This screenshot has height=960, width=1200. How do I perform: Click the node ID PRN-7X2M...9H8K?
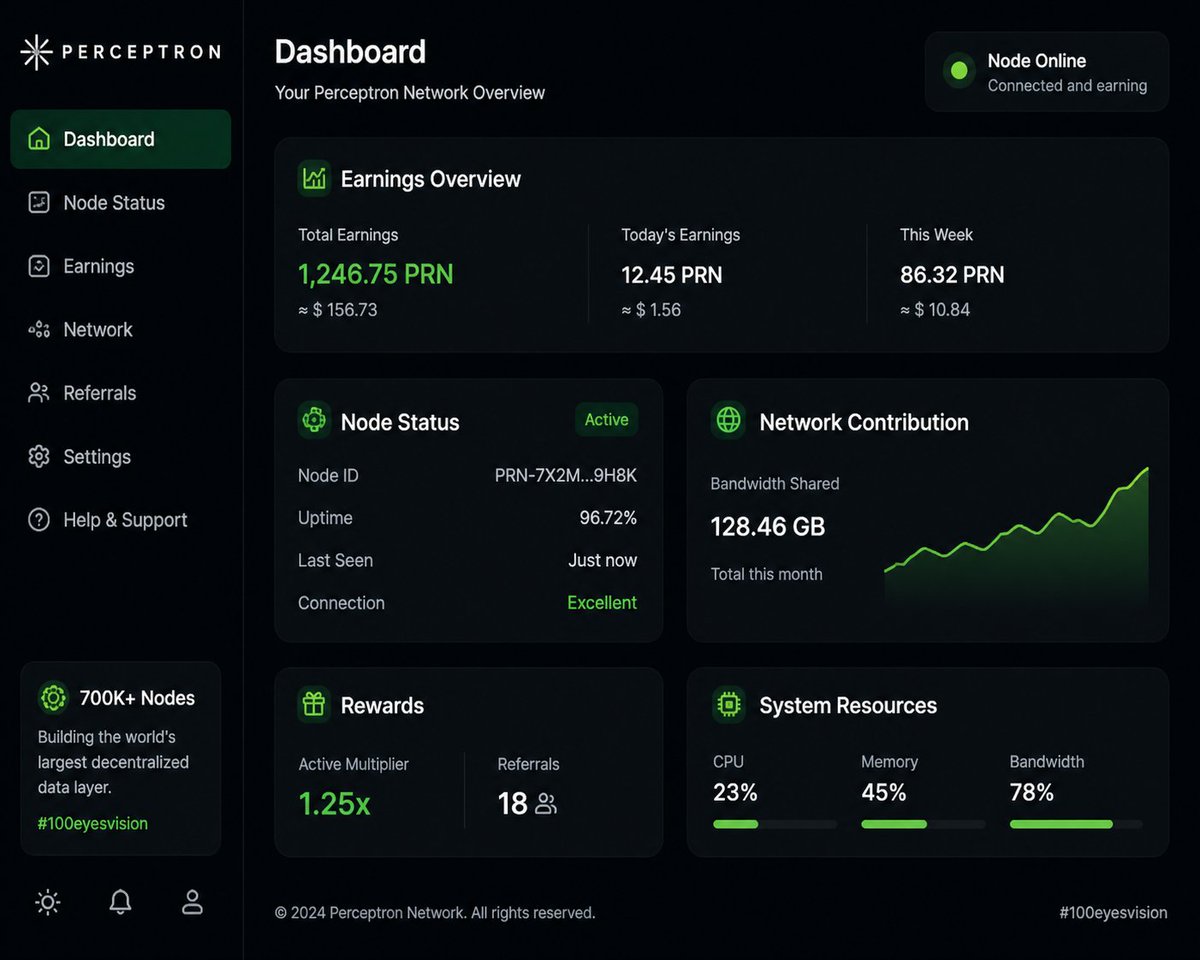tap(566, 476)
